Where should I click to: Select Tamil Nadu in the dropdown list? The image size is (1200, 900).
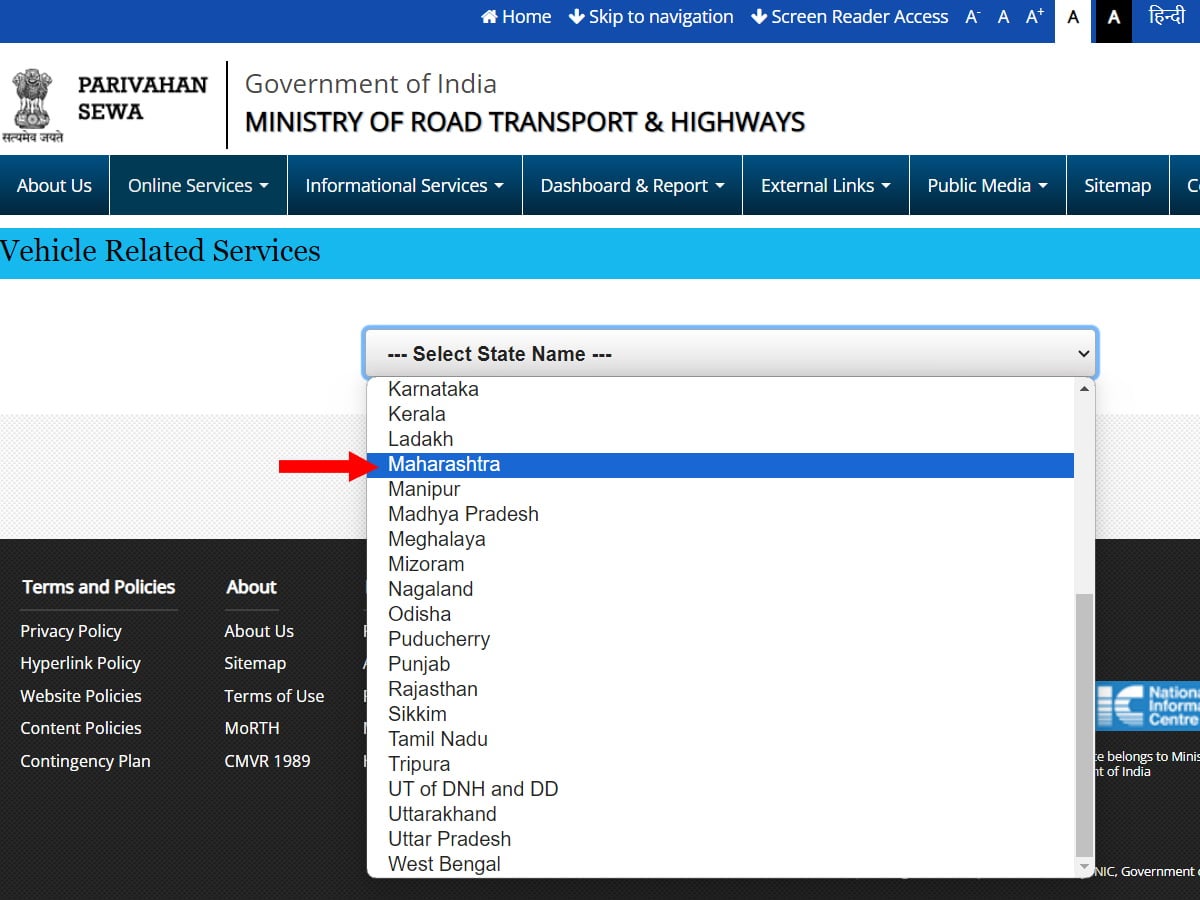click(438, 739)
